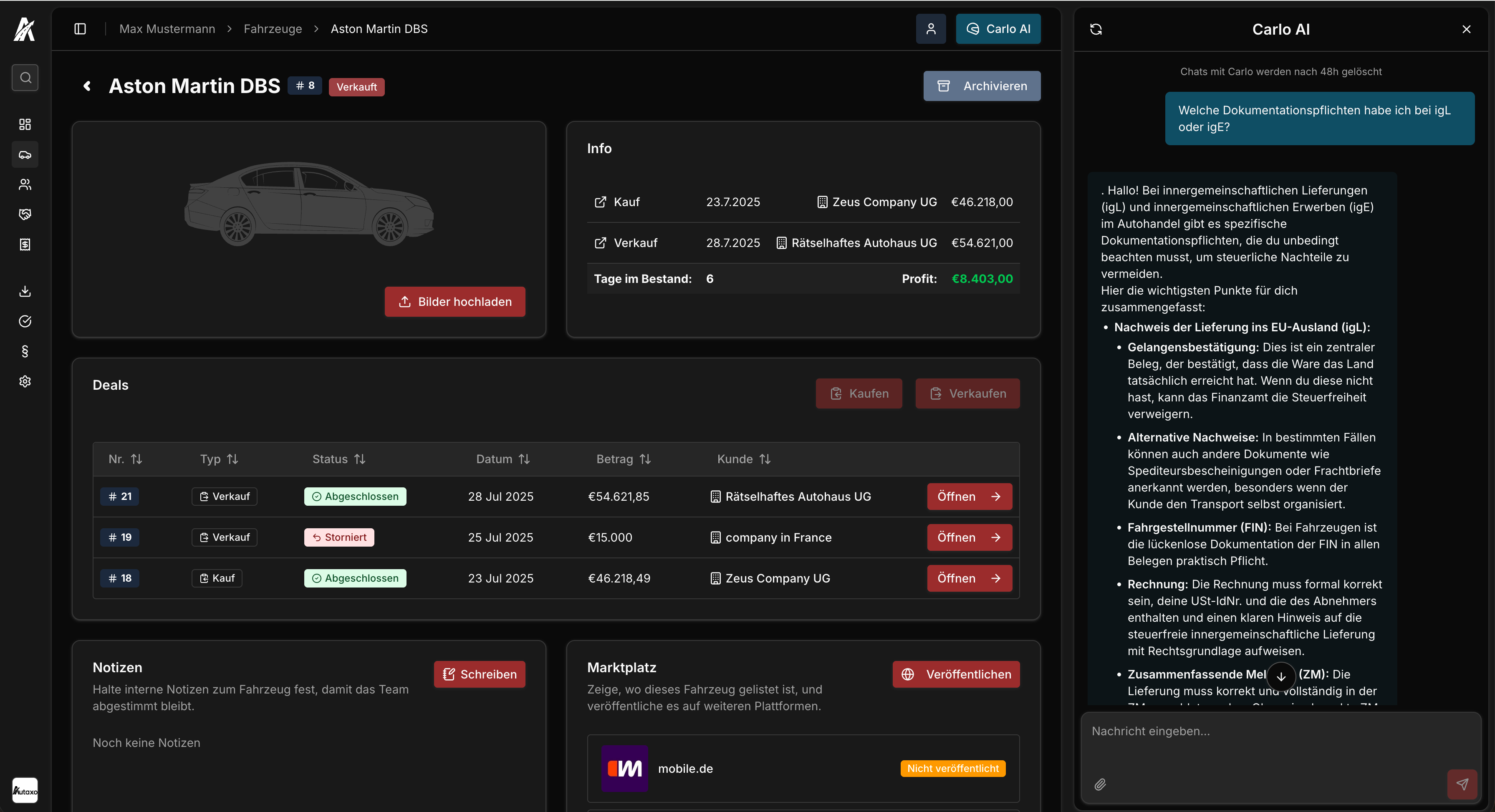The width and height of the screenshot is (1495, 812).
Task: Click the handshake deals icon in sidebar
Action: pos(25,215)
